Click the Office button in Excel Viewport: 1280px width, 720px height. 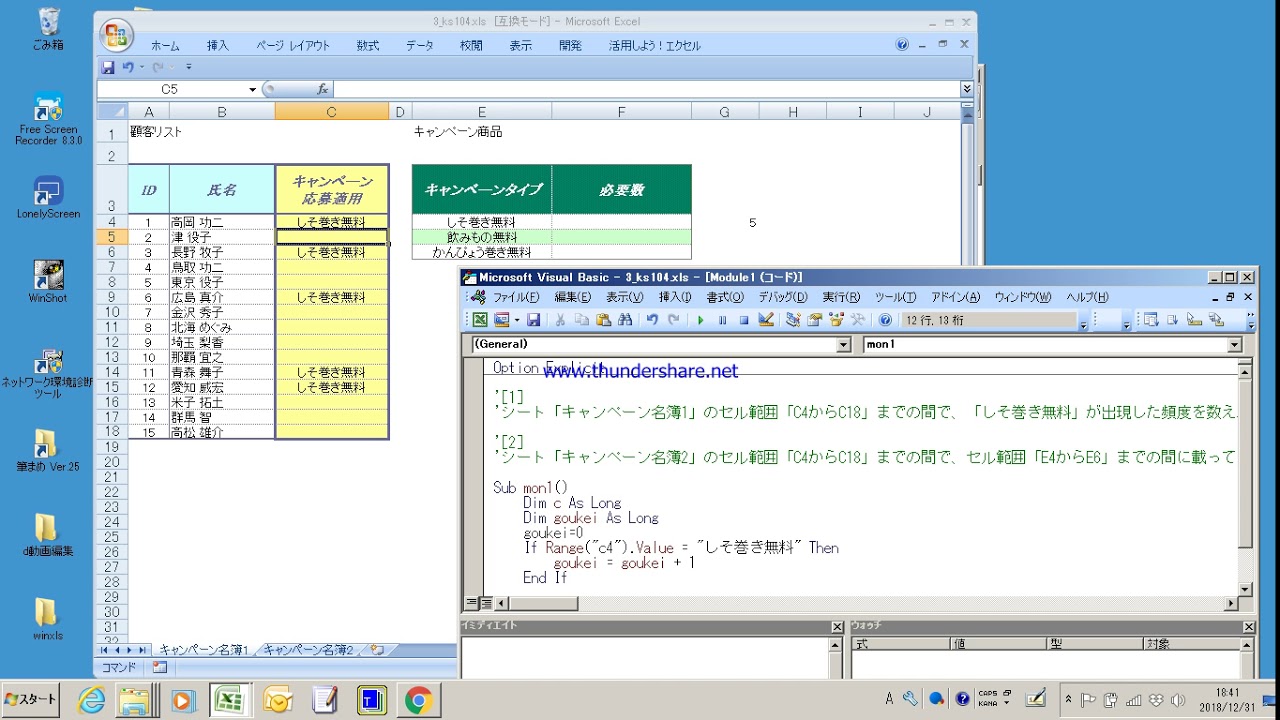click(x=116, y=37)
